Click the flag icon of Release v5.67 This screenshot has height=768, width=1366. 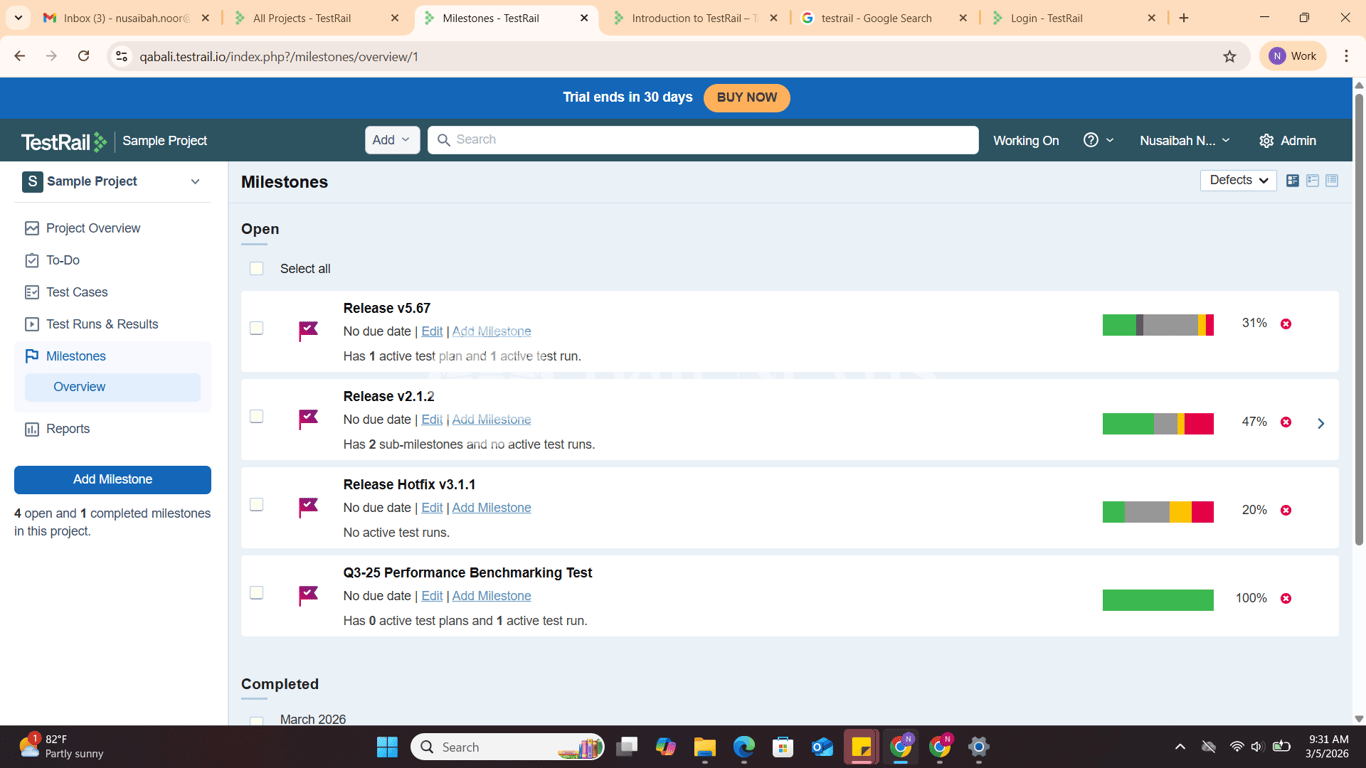(x=308, y=331)
